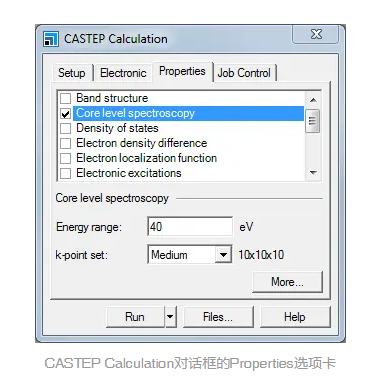382x385 pixels.
Task: Expand the Run button dropdown arrow
Action: [170, 316]
